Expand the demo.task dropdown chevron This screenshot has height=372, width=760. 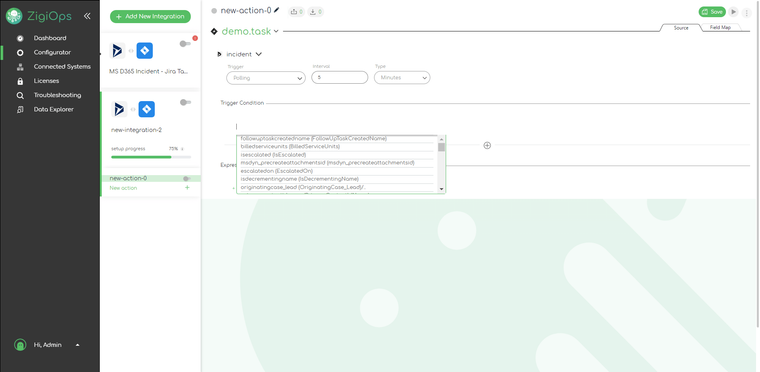pos(276,32)
